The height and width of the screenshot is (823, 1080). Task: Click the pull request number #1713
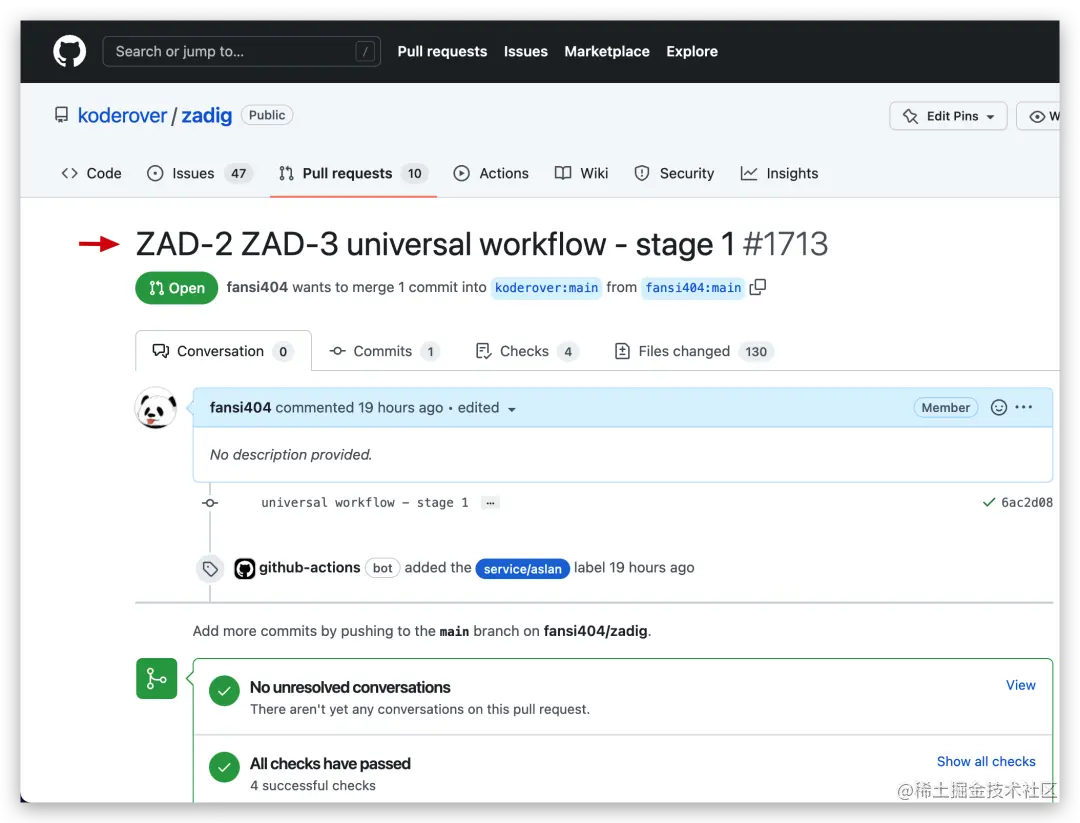(x=785, y=244)
